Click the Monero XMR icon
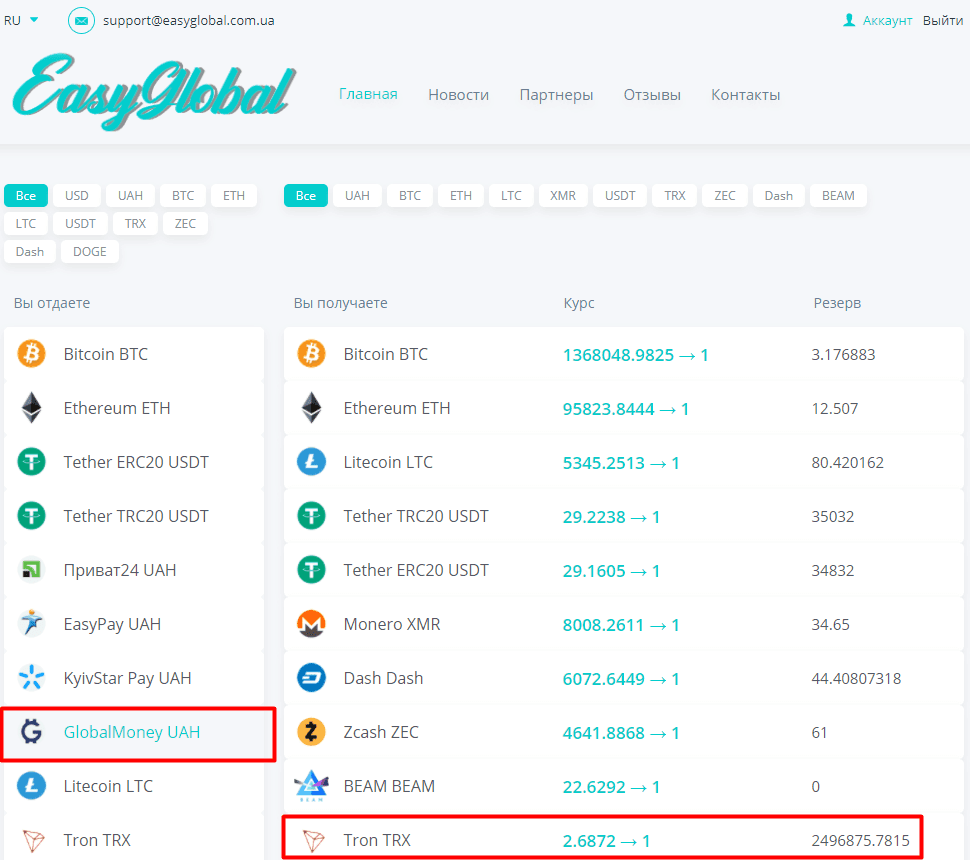 coord(311,624)
